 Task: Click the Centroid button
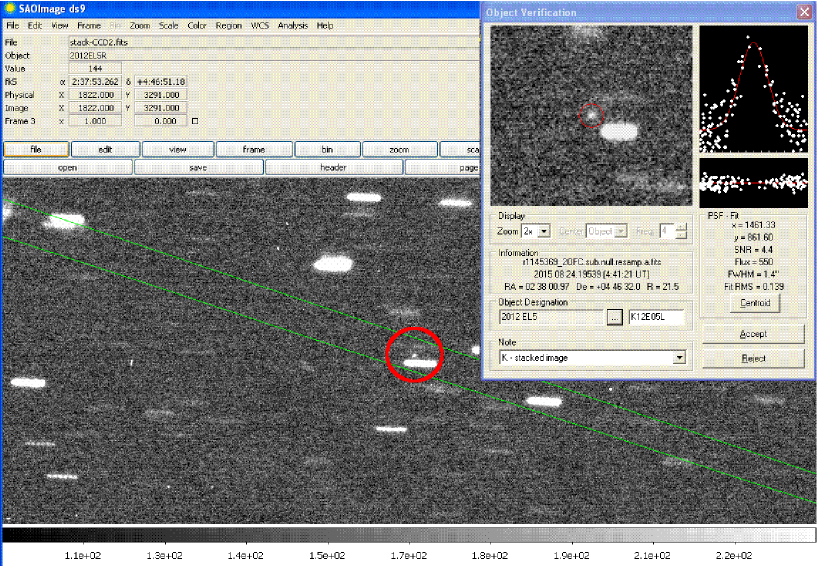753,302
